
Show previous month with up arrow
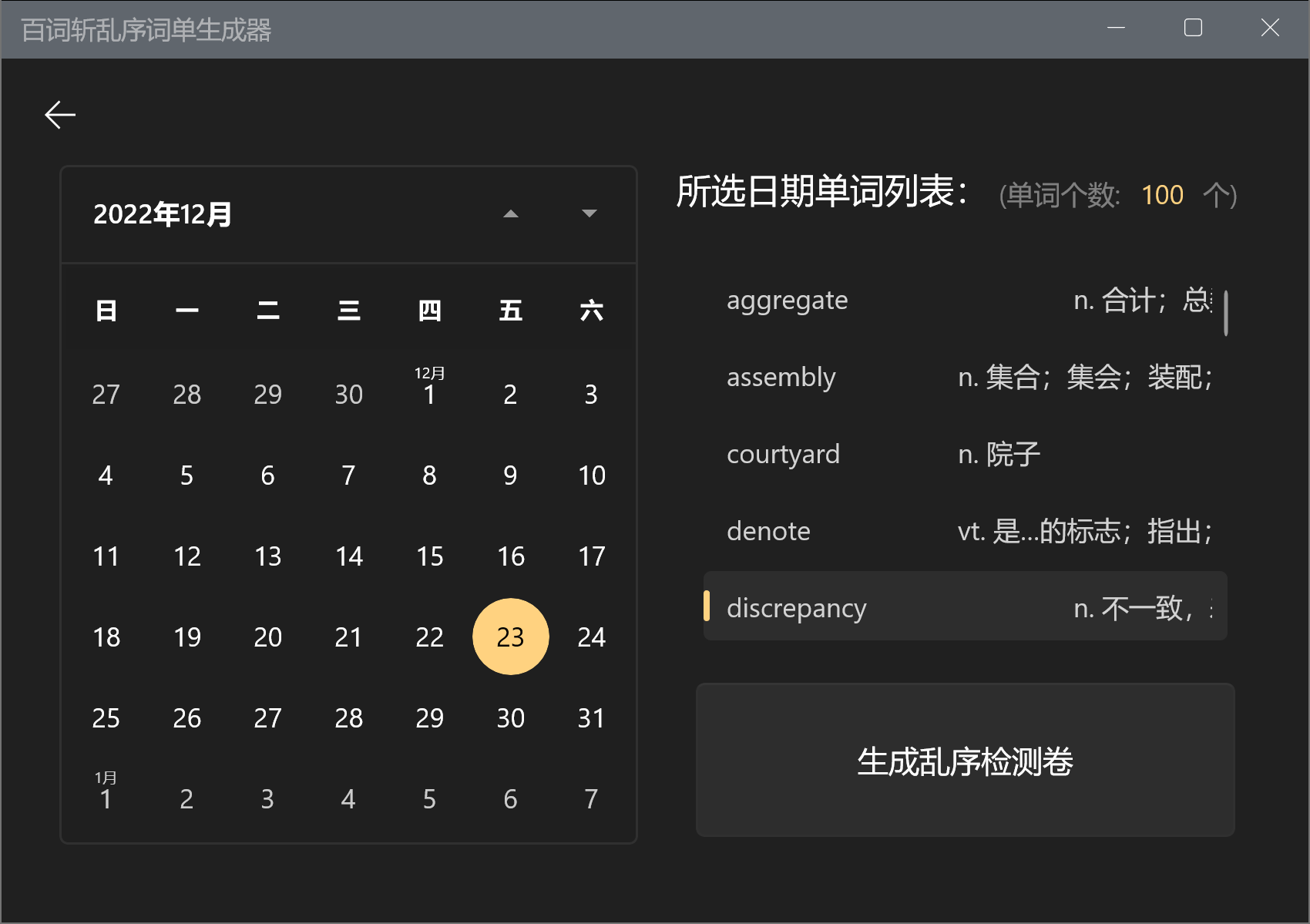[x=510, y=213]
